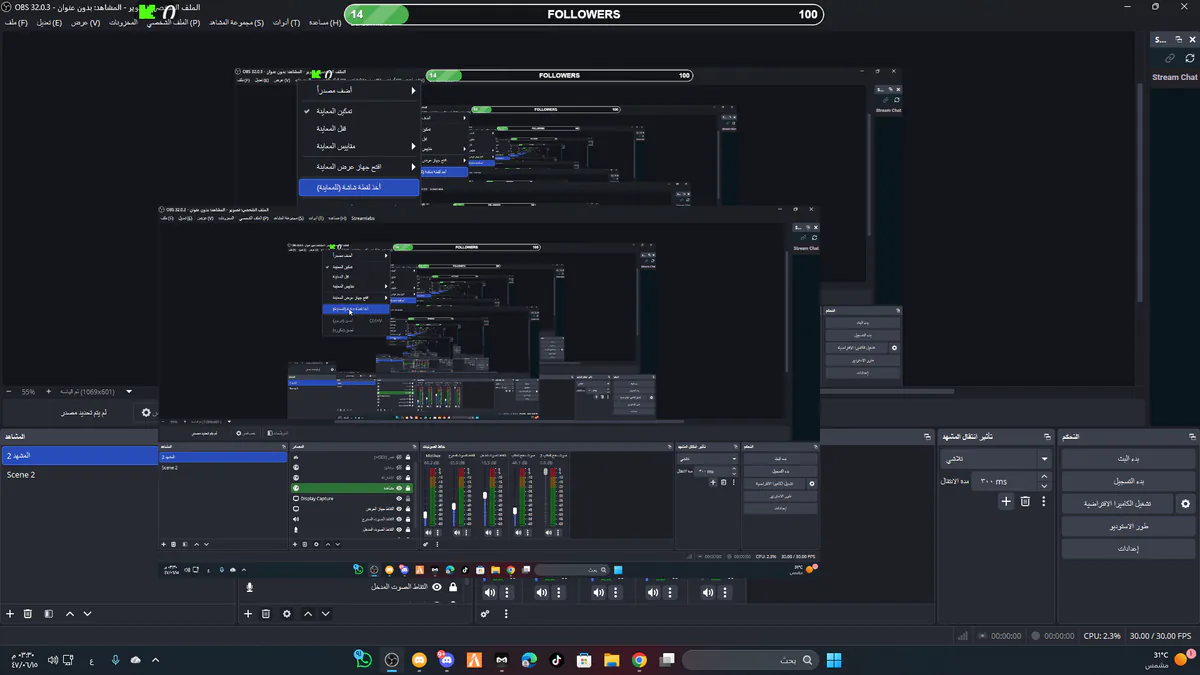The width and height of the screenshot is (1200, 675).
Task: Open advanced audio properties gears icon
Action: click(485, 614)
